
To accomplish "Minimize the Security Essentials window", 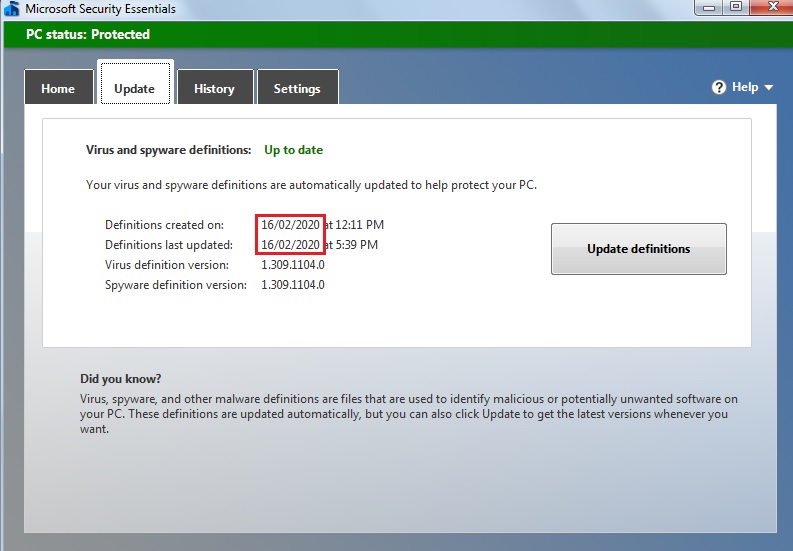I will pos(709,8).
